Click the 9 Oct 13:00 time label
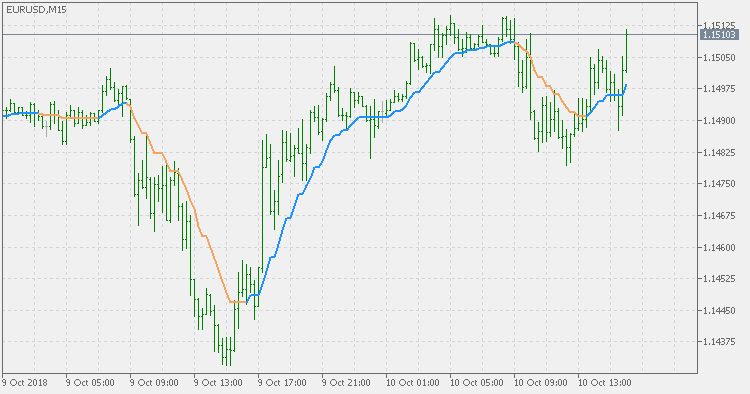 (218, 383)
